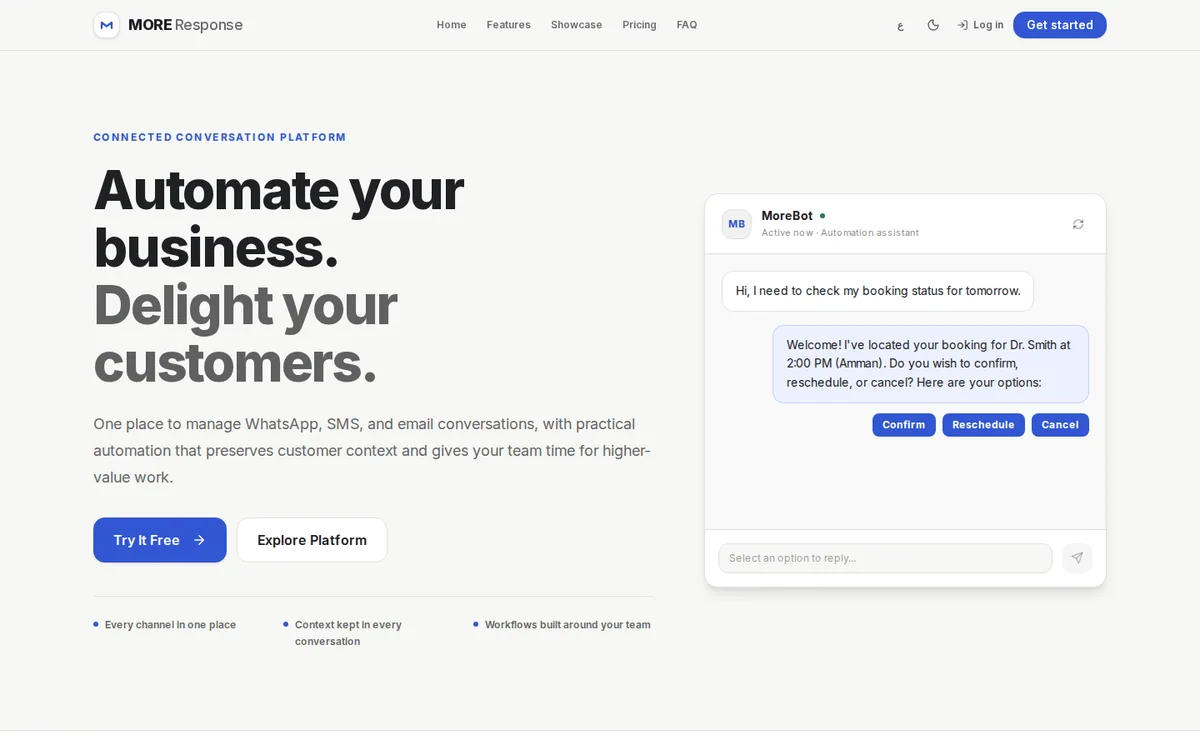1200x750 pixels.
Task: Click the 'Connected Conversation Platform' label
Action: click(220, 137)
